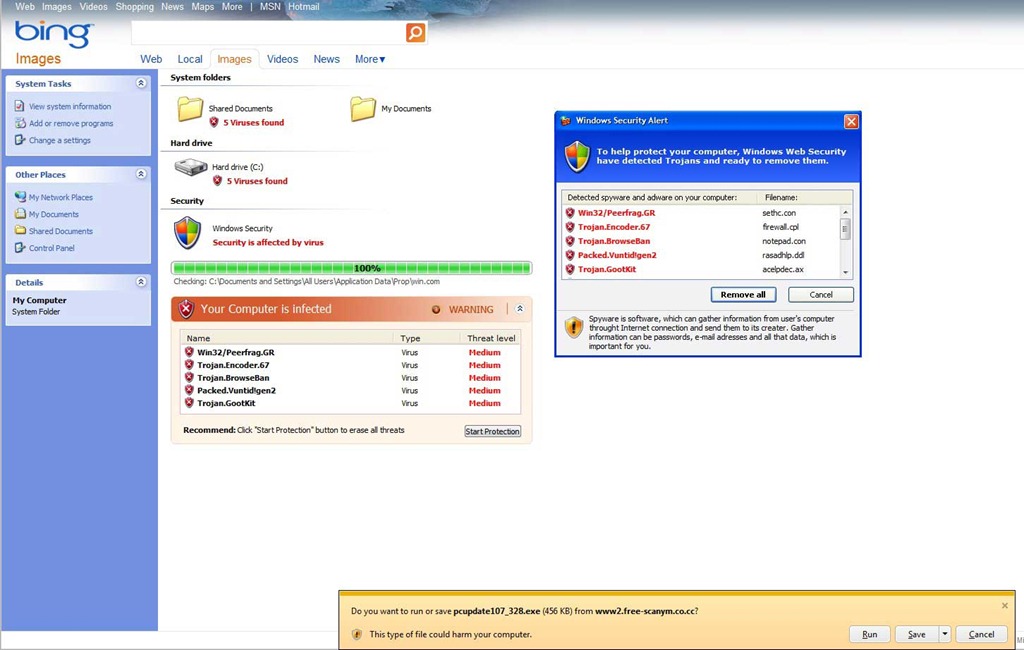Click the My Network Places icon
Image resolution: width=1024 pixels, height=650 pixels.
pyautogui.click(x=20, y=197)
